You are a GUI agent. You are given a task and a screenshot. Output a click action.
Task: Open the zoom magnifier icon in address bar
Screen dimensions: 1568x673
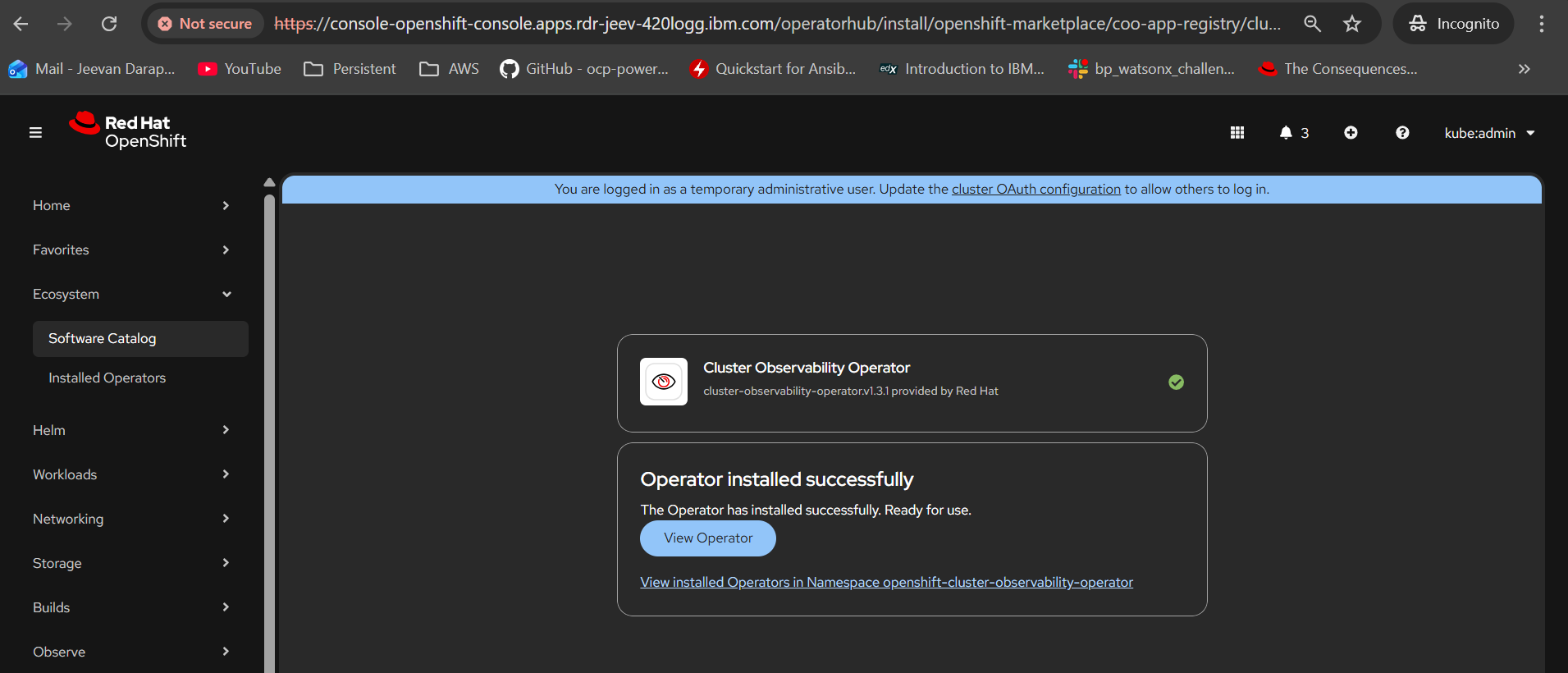click(1313, 24)
